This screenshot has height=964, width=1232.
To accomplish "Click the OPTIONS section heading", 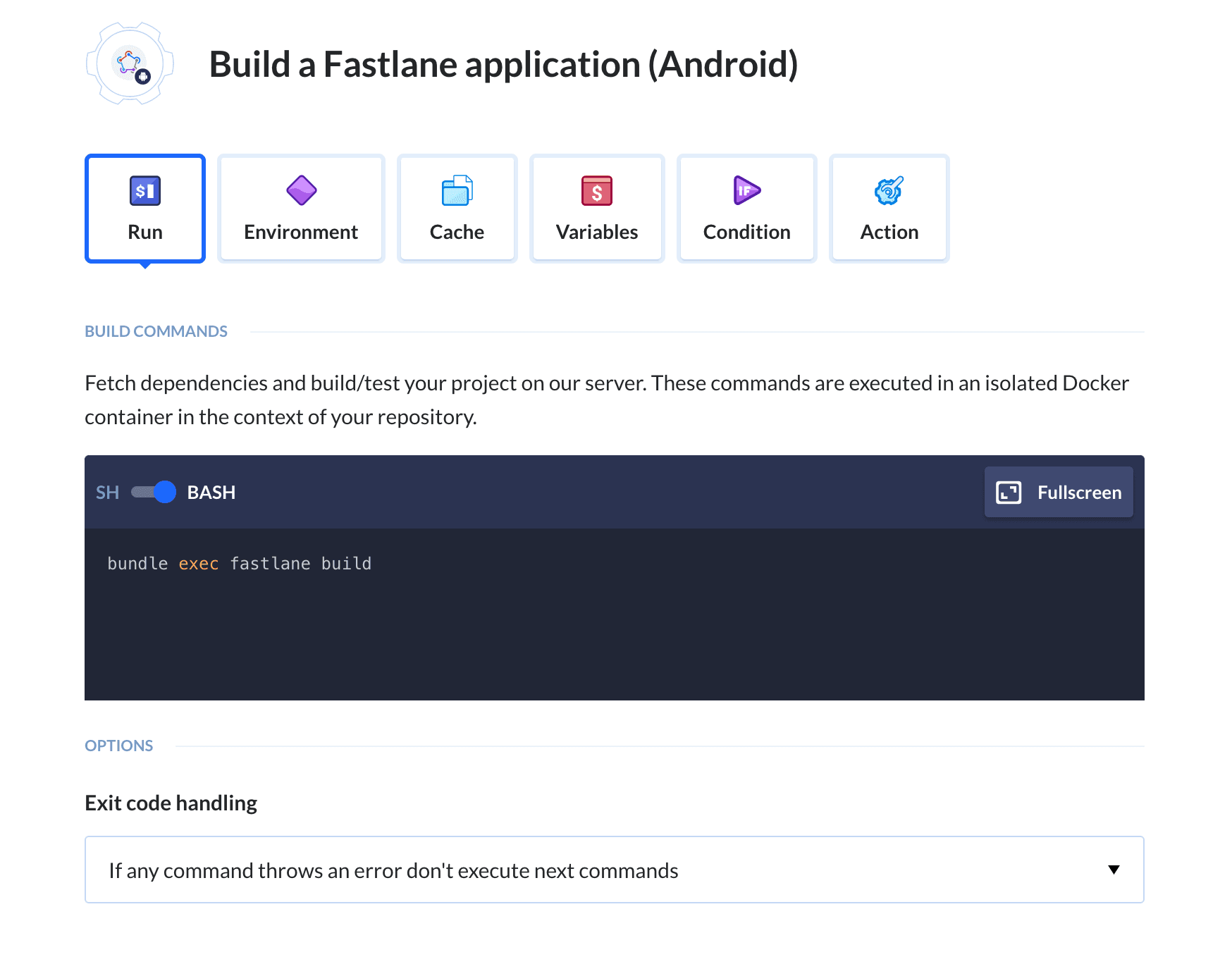I will point(118,746).
